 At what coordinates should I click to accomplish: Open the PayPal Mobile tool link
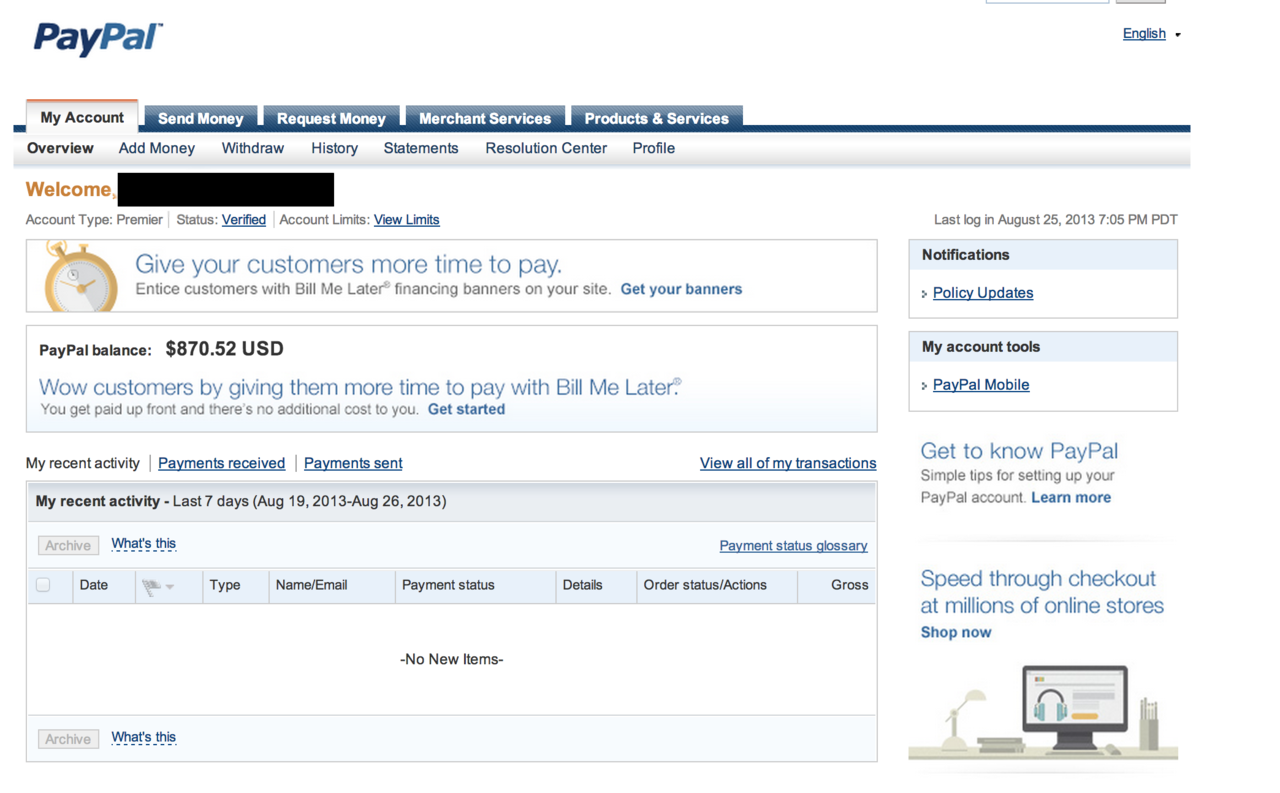coord(981,385)
